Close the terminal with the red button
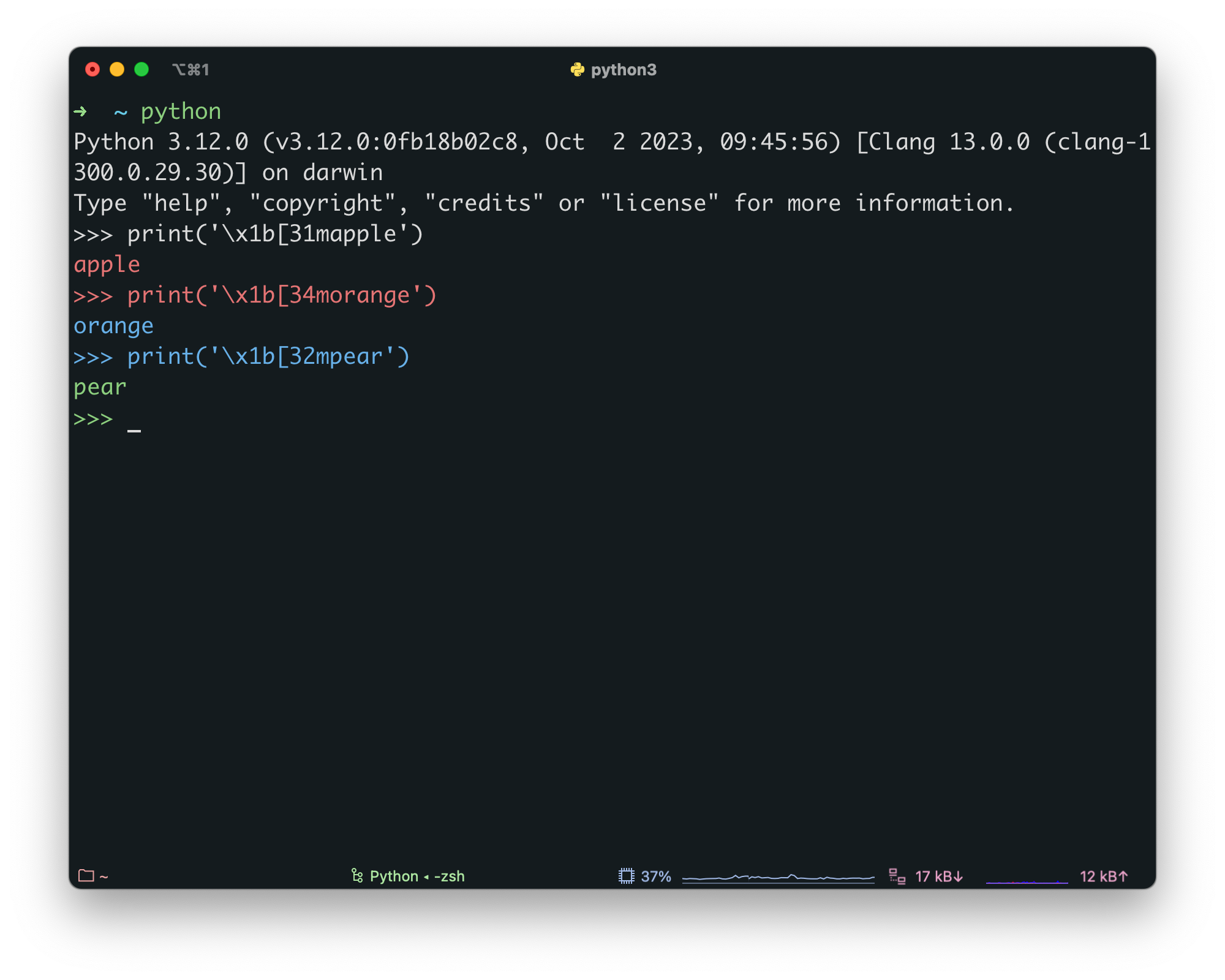Viewport: 1225px width, 980px height. point(92,69)
